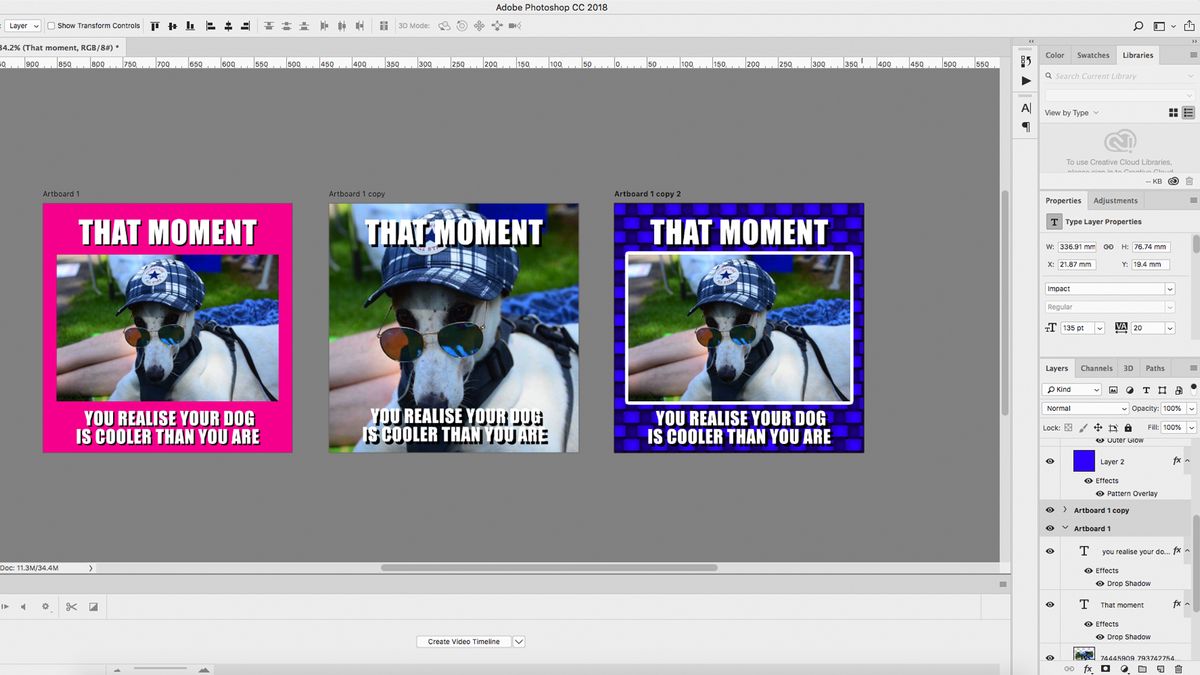Click the Filter for type layers icon
This screenshot has width=1200, height=675.
point(1147,390)
